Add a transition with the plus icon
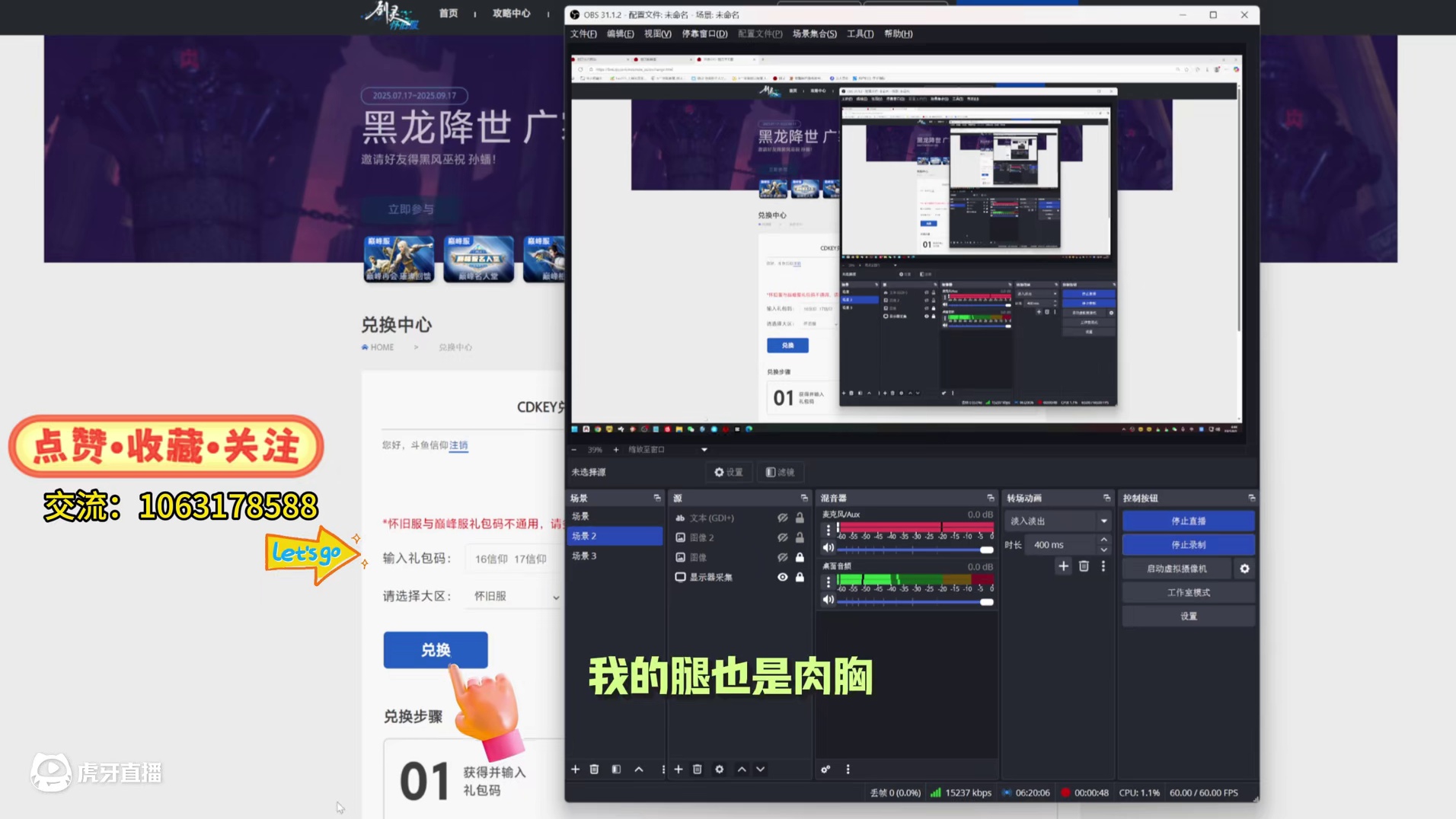The height and width of the screenshot is (819, 1456). [1064, 566]
